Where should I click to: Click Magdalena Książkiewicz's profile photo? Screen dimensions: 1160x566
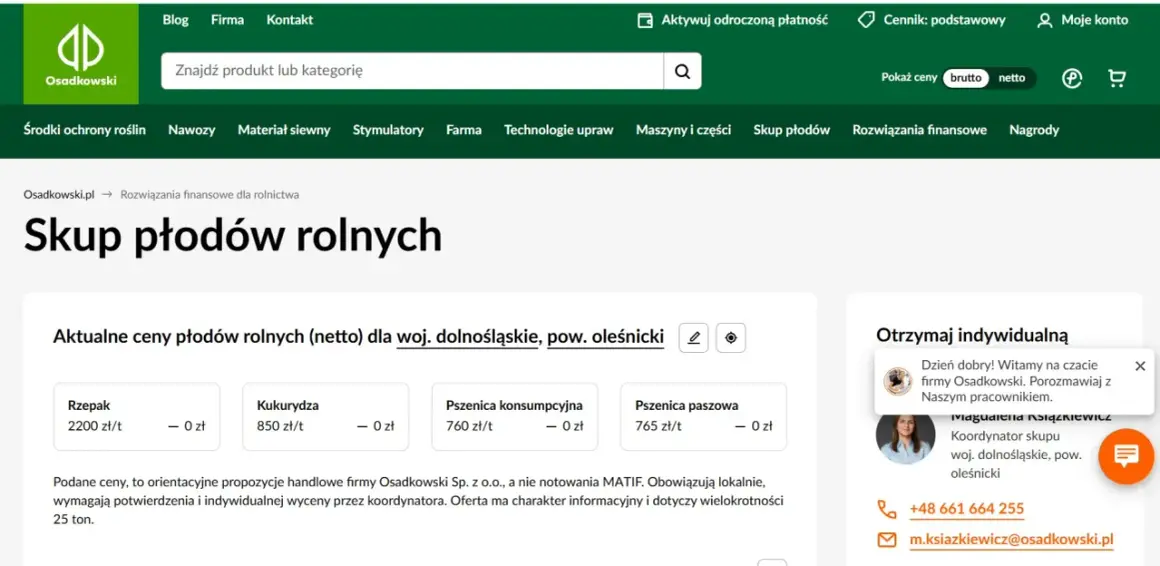point(906,435)
